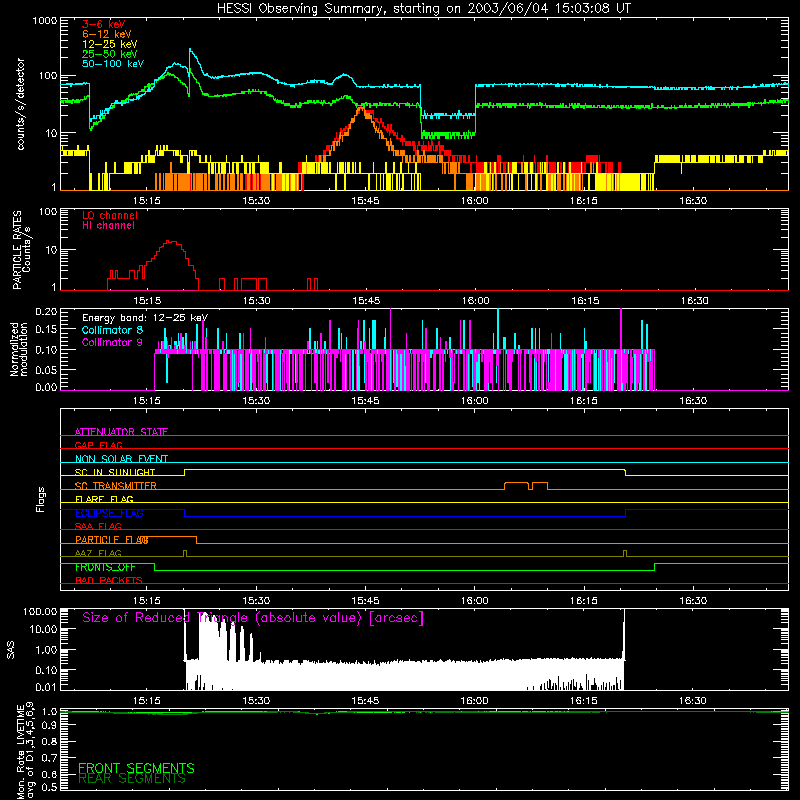
Task: Click the SC IN SUNLIGHT flag label
Action: click(x=115, y=472)
